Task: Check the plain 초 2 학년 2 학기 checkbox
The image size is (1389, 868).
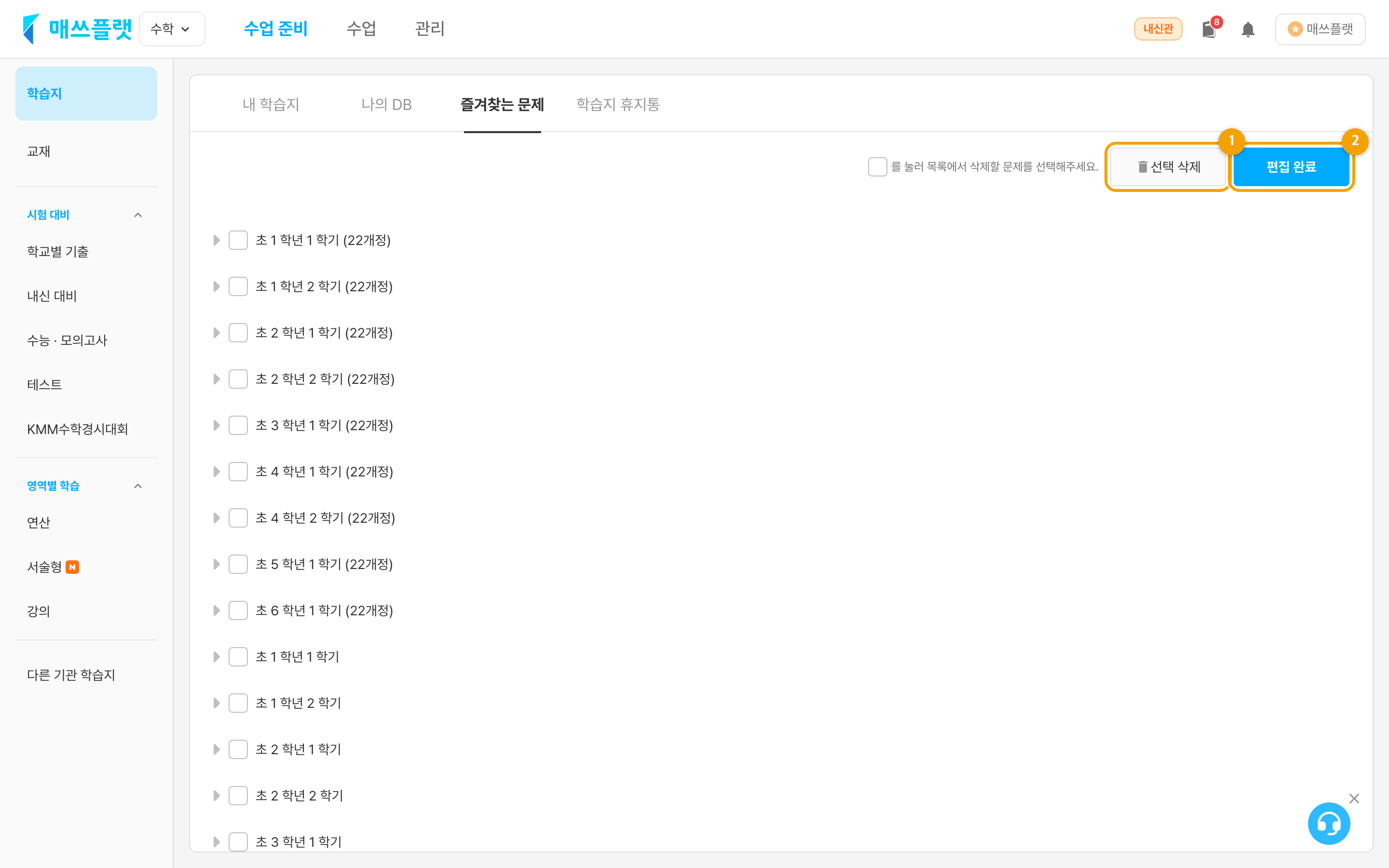Action: tap(238, 796)
